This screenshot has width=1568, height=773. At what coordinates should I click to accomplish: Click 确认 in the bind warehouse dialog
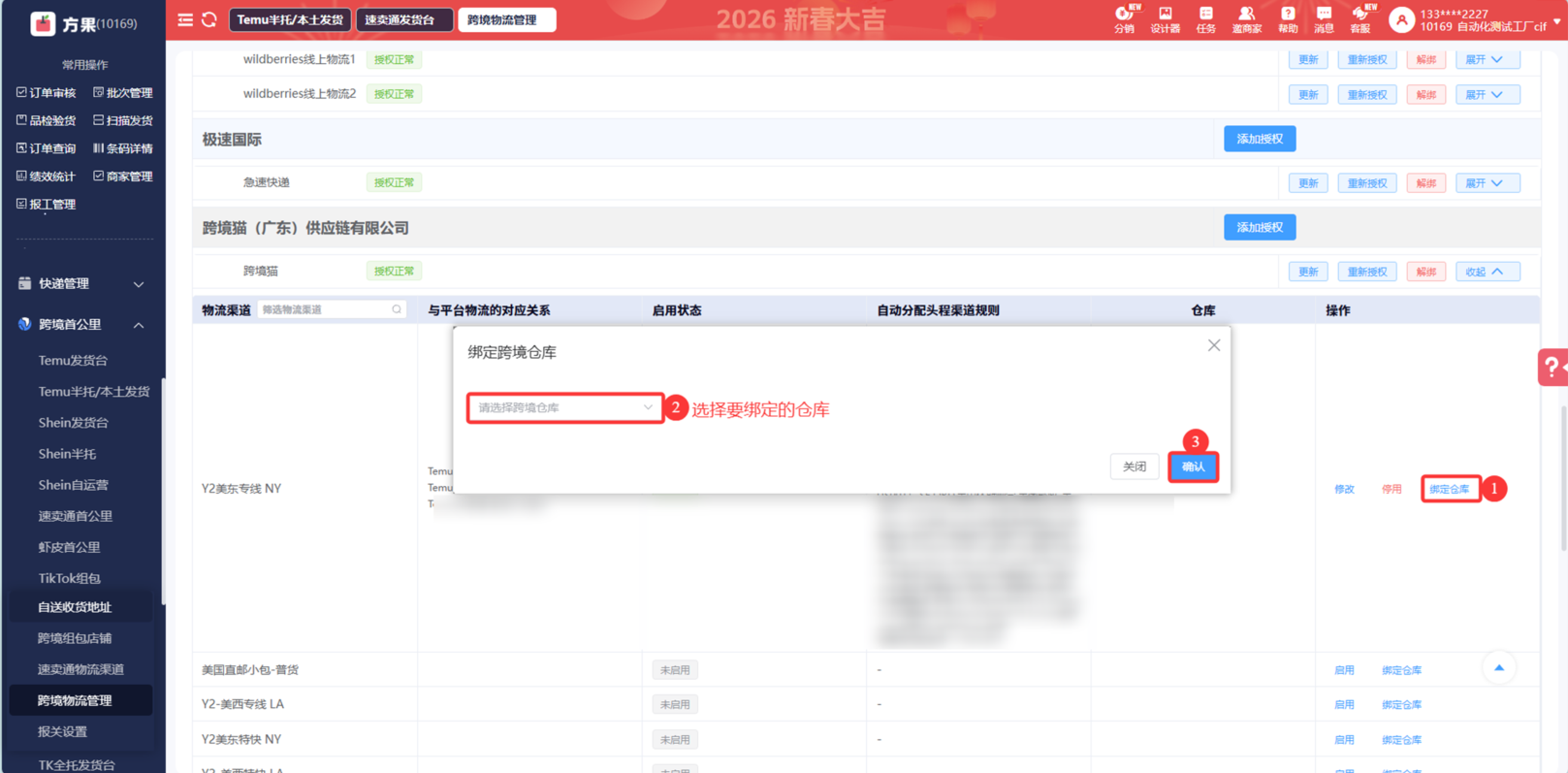pos(1193,467)
